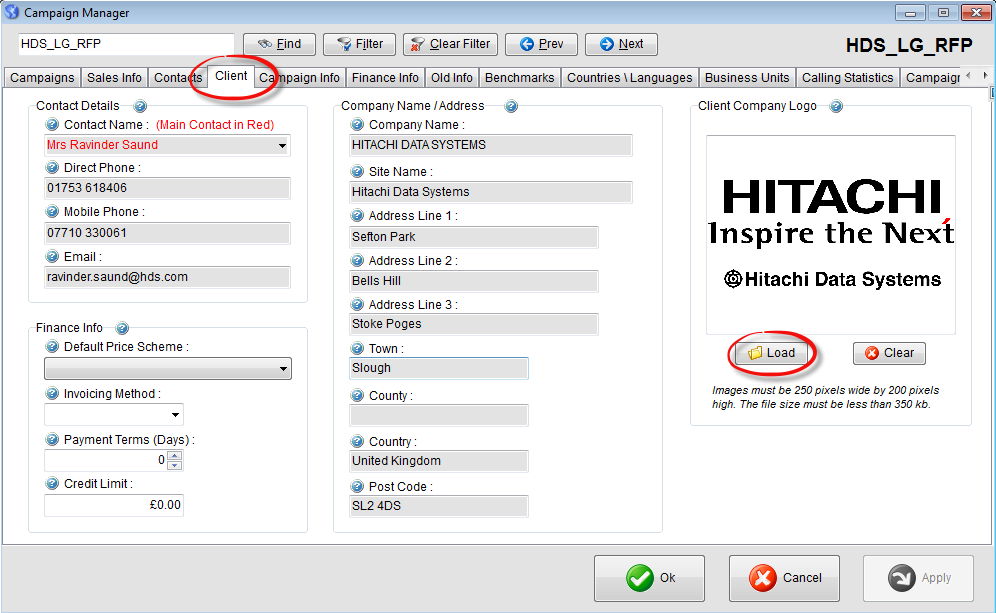
Task: Decrease Payment Terms days with down arrow
Action: click(175, 465)
